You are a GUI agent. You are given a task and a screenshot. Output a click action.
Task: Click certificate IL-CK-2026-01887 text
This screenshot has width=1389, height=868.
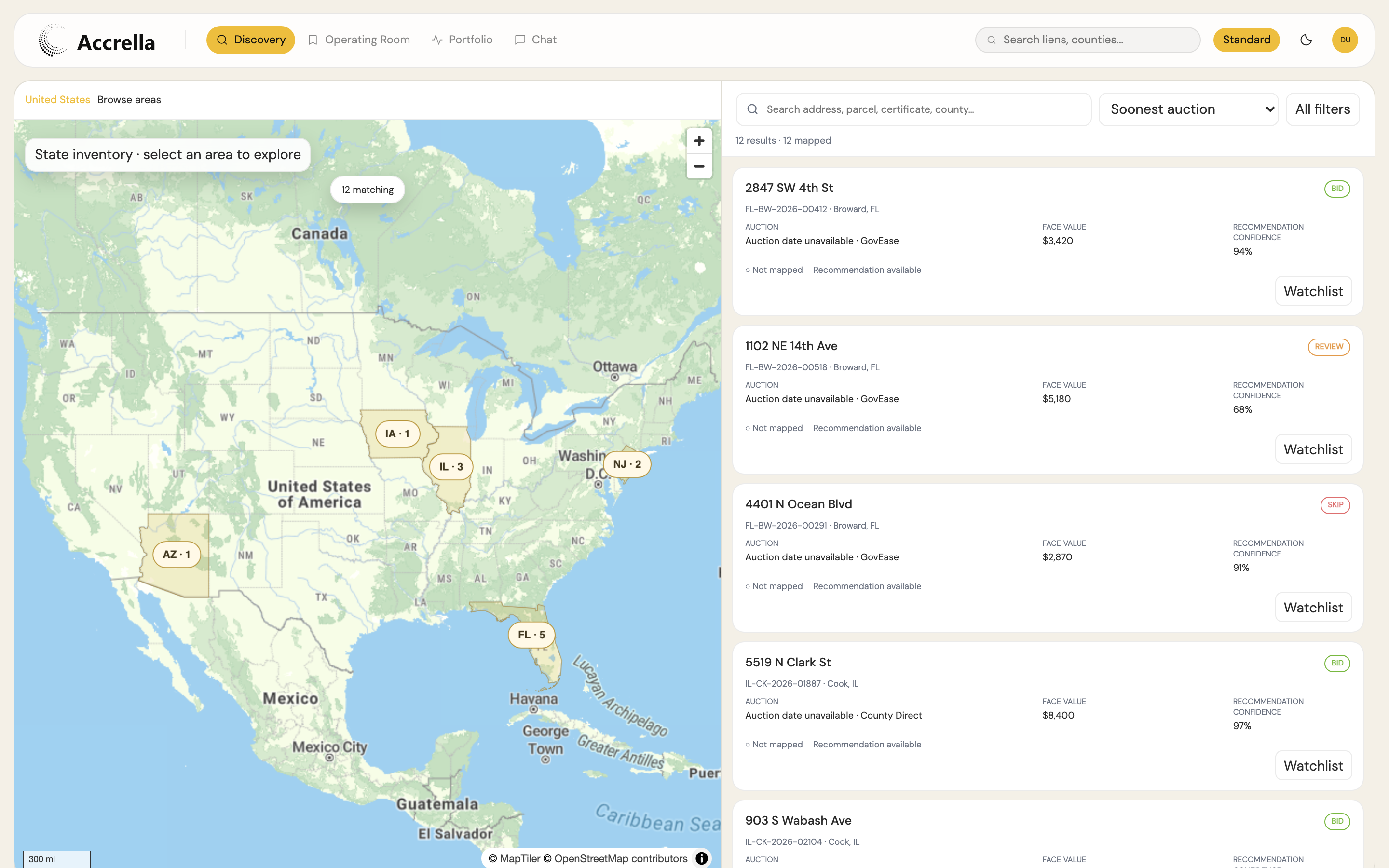[x=783, y=684]
